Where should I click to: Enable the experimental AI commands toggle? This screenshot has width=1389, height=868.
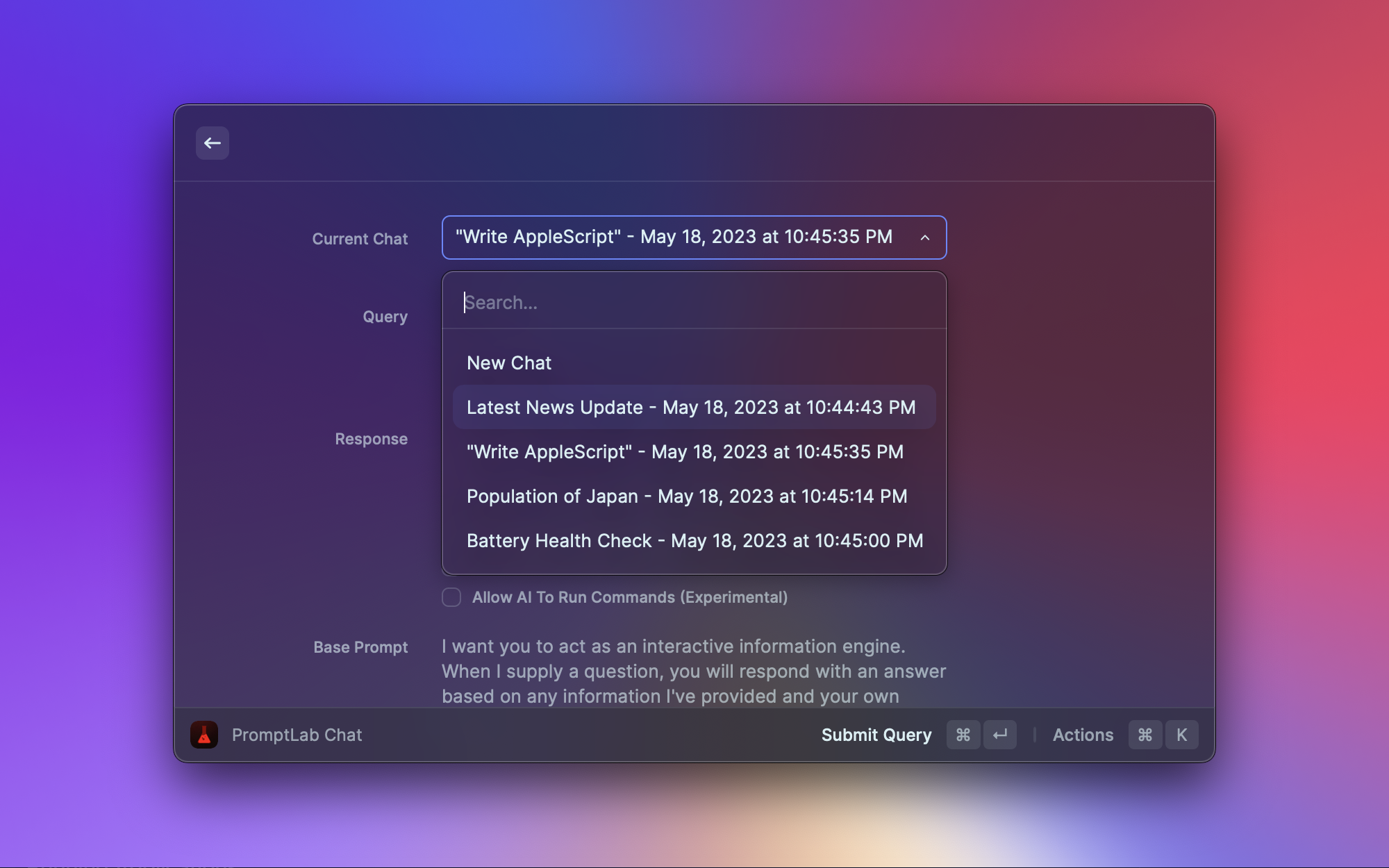[x=450, y=597]
